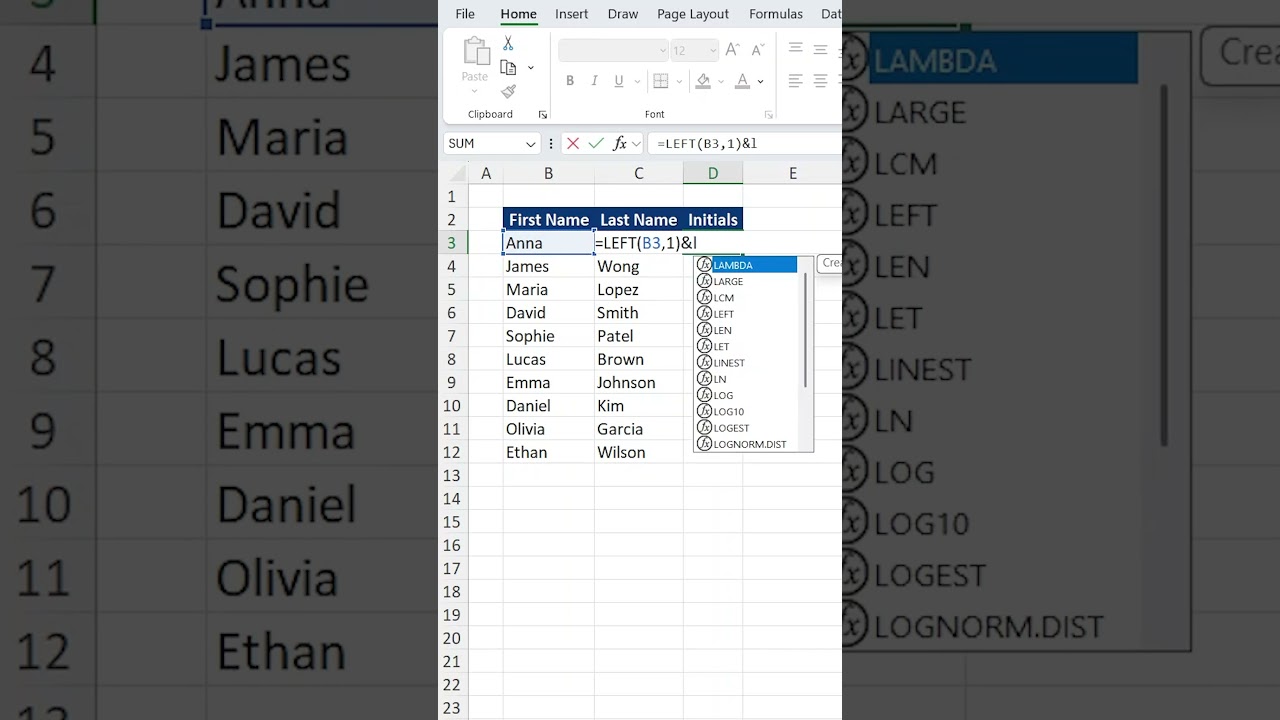This screenshot has height=720, width=1280.
Task: Click the Cut scissors icon
Action: pyautogui.click(x=508, y=44)
